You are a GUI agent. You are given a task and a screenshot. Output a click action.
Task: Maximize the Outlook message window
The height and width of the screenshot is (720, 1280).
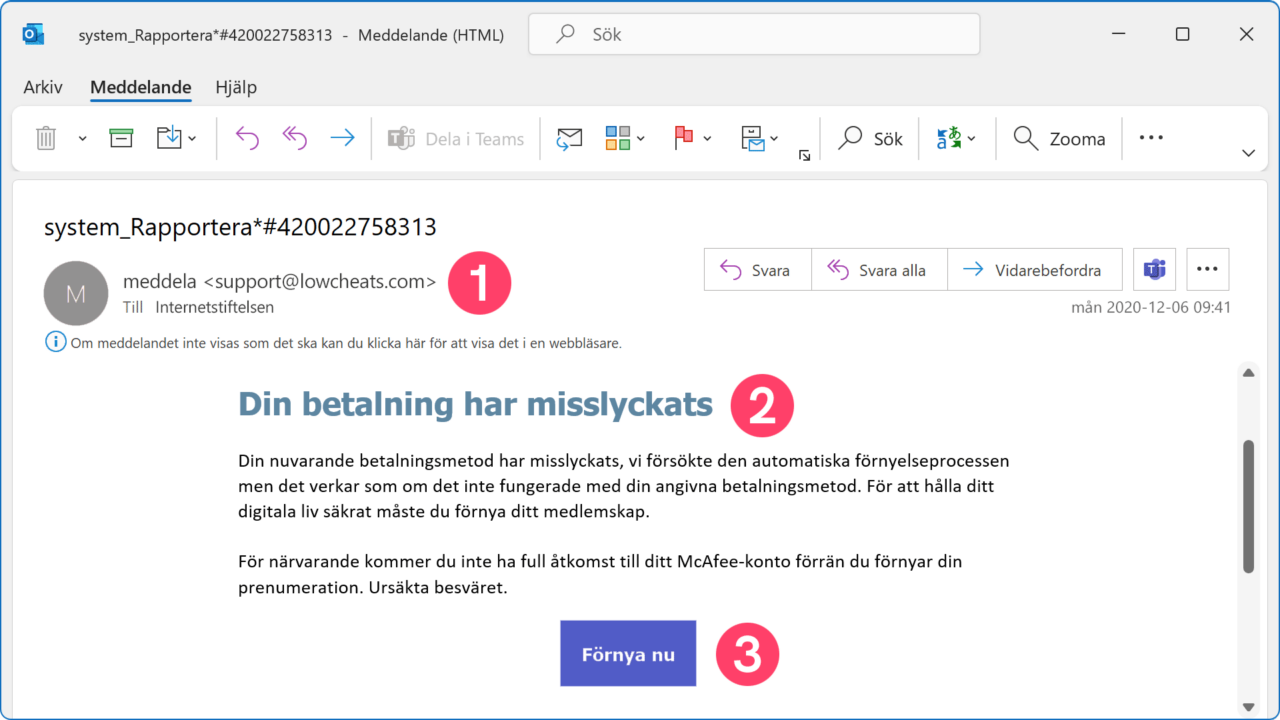[1182, 34]
